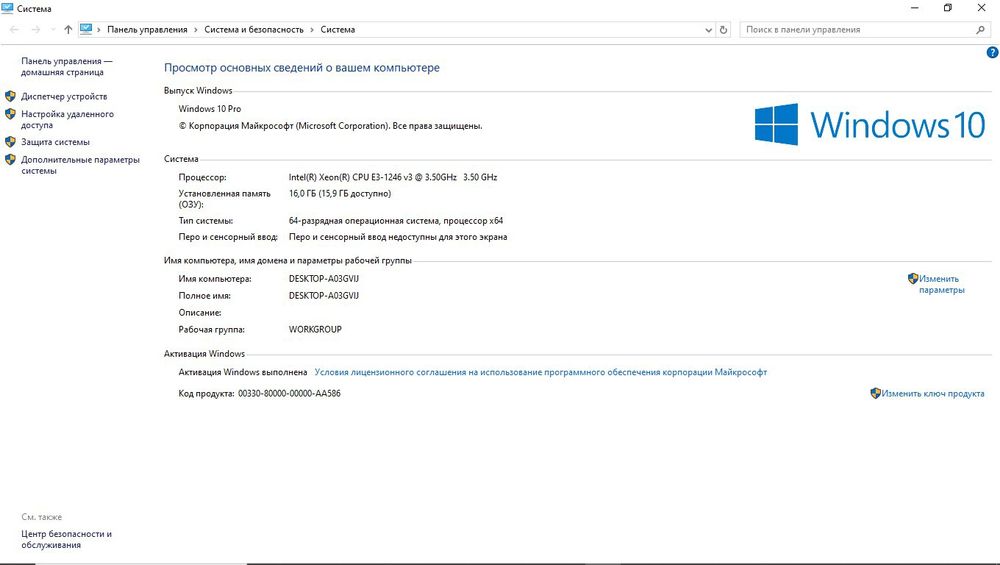Open Панель управления — домашняя страница

(66, 66)
